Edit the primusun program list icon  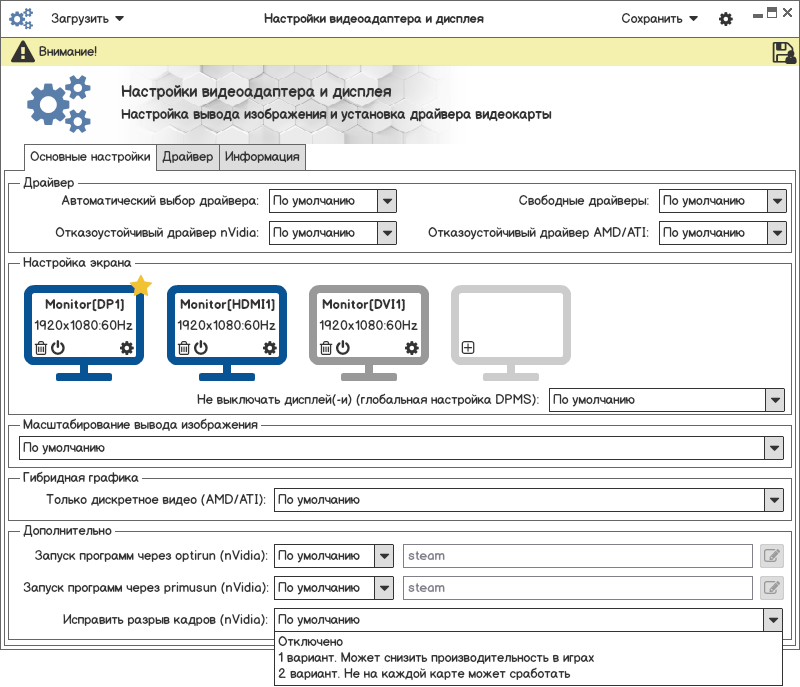click(771, 588)
